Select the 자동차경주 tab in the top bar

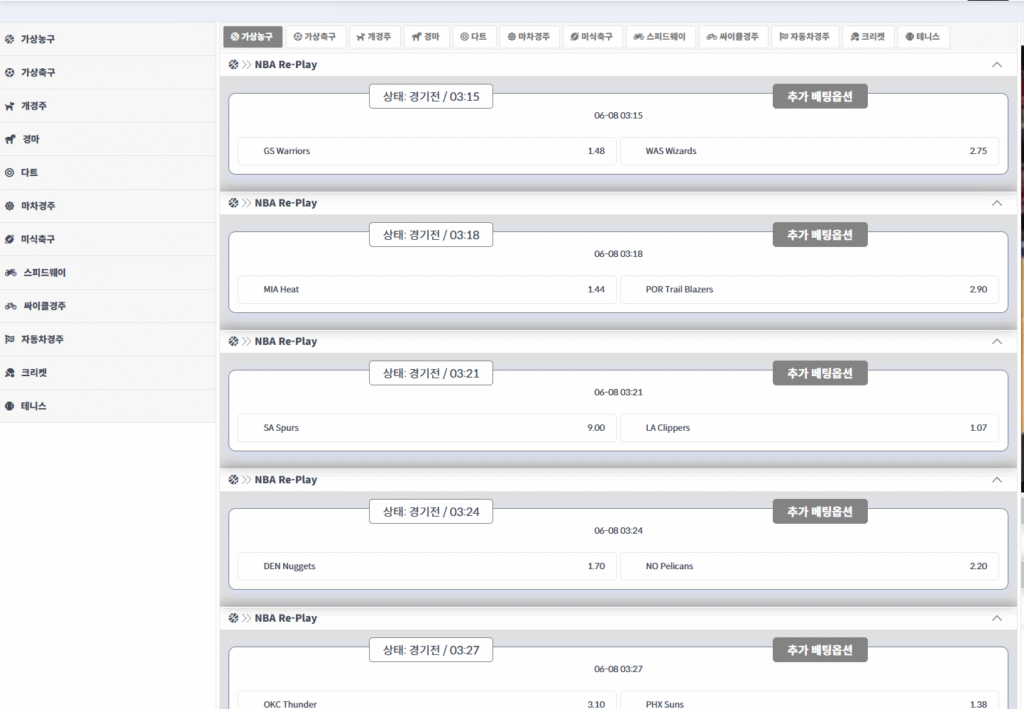point(805,37)
